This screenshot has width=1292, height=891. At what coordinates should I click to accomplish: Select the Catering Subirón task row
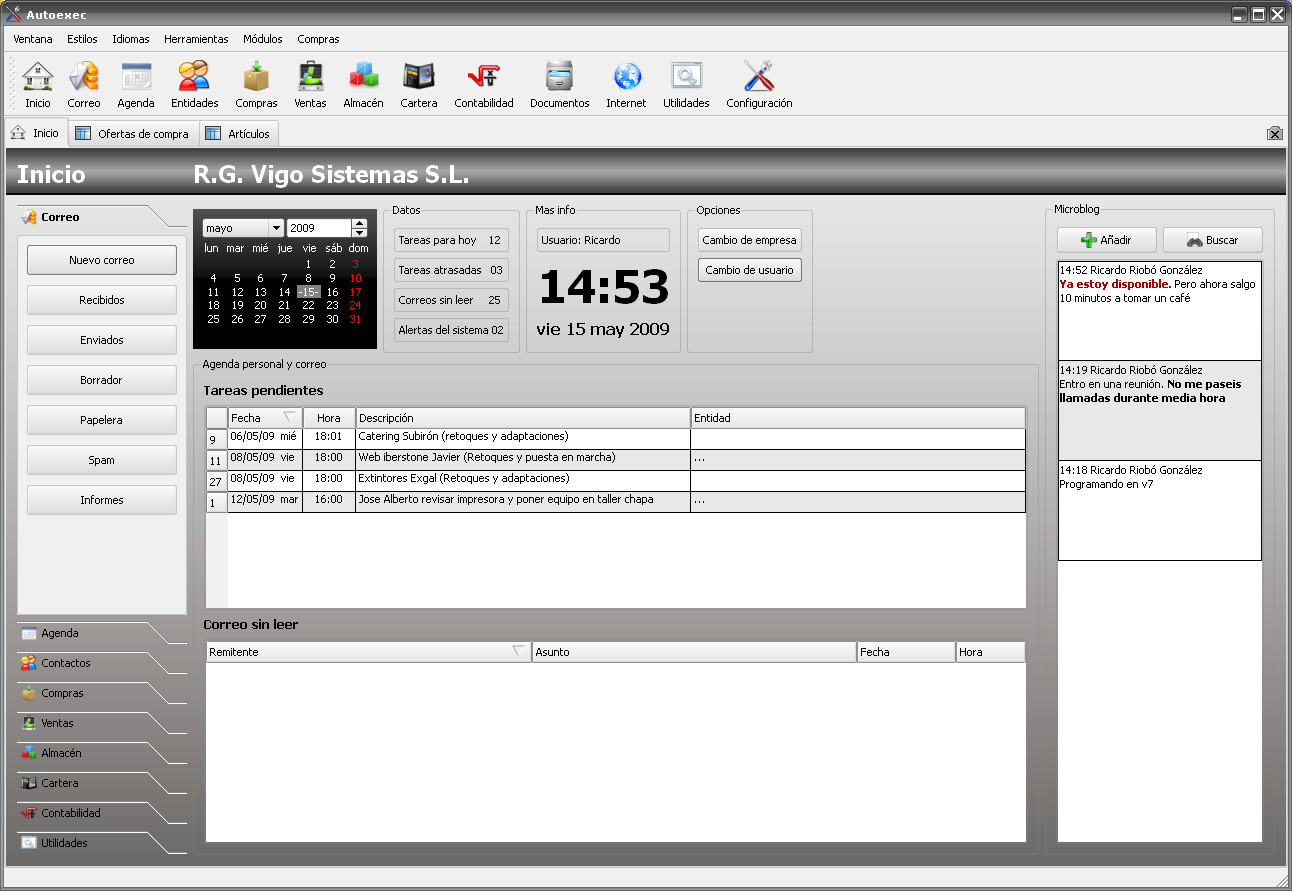pos(616,438)
